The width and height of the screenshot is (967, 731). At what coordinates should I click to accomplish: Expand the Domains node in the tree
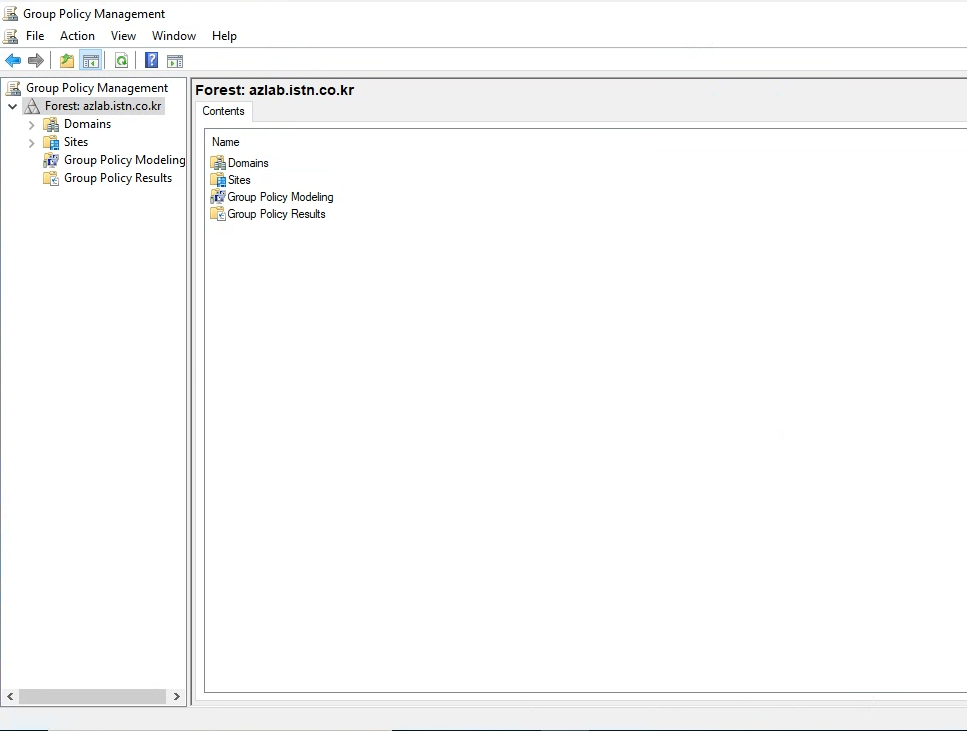[x=31, y=125]
